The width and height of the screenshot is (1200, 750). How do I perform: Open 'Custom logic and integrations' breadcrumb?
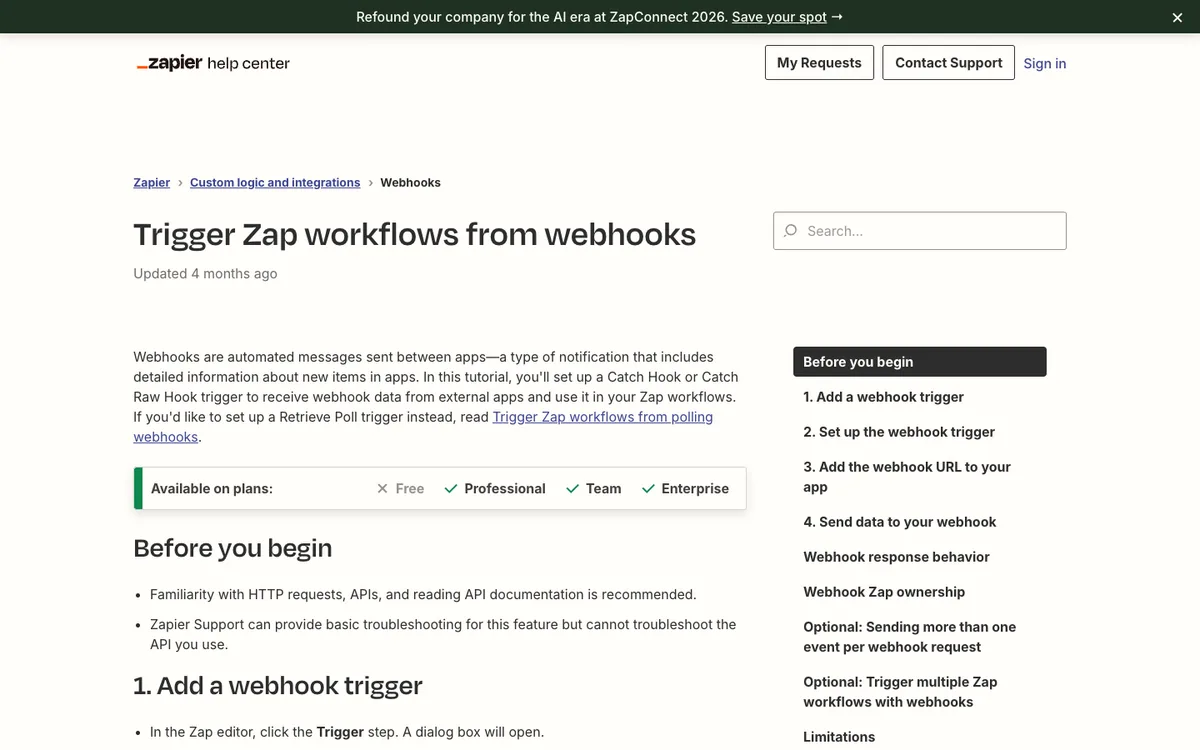(x=275, y=182)
